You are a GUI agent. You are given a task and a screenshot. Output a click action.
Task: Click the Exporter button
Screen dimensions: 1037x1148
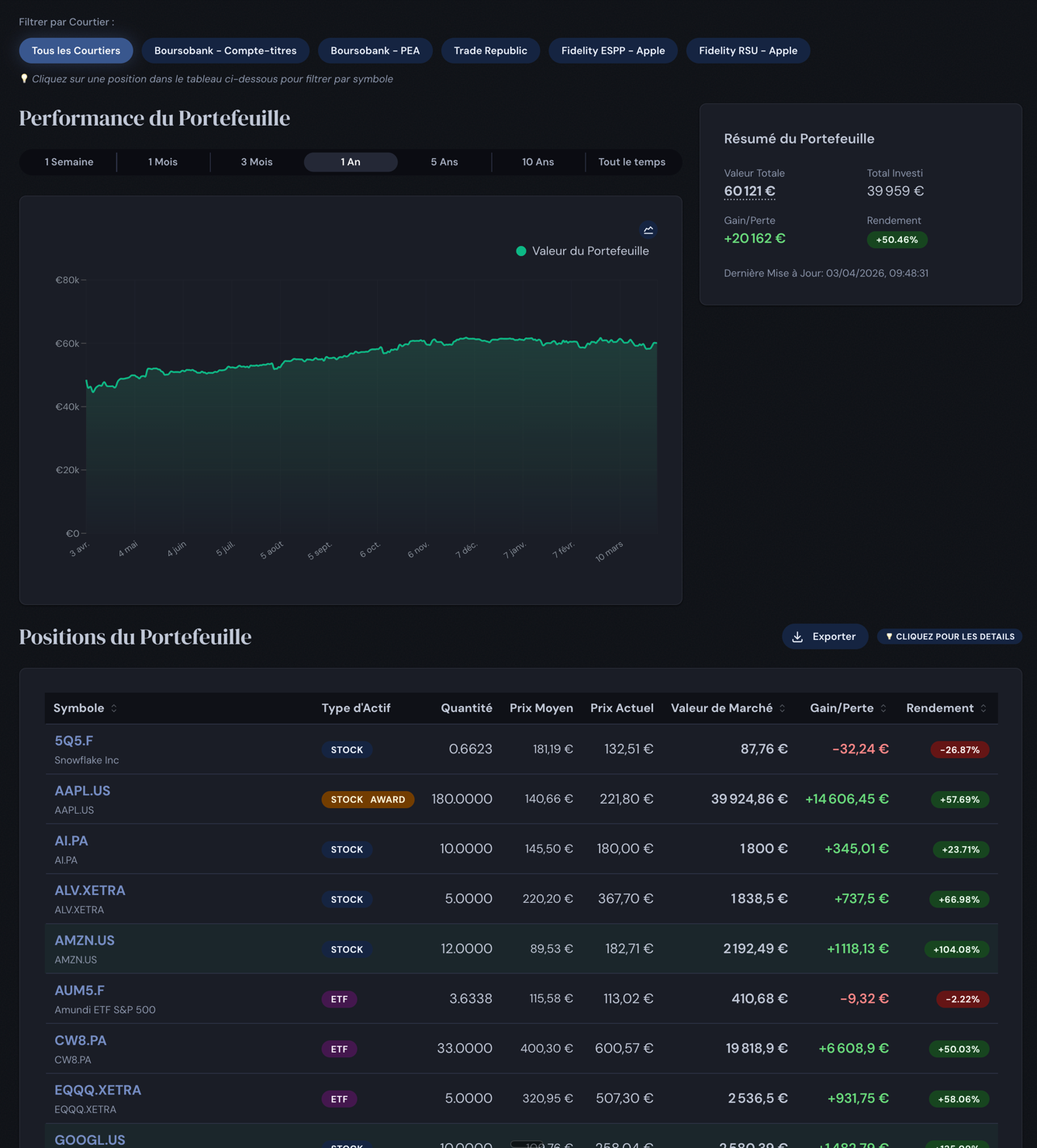(x=824, y=637)
